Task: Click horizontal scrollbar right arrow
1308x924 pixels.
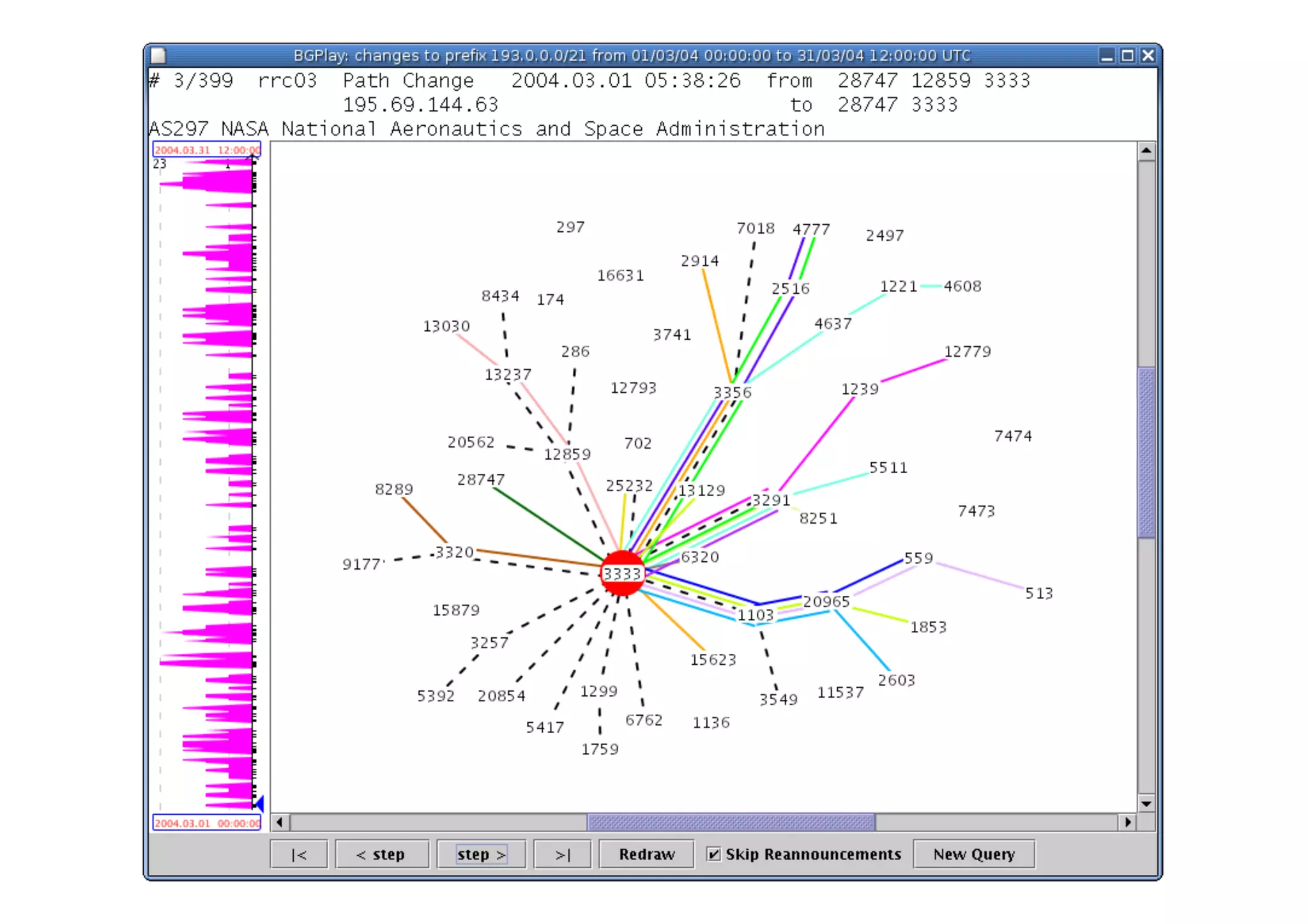Action: tap(1128, 822)
